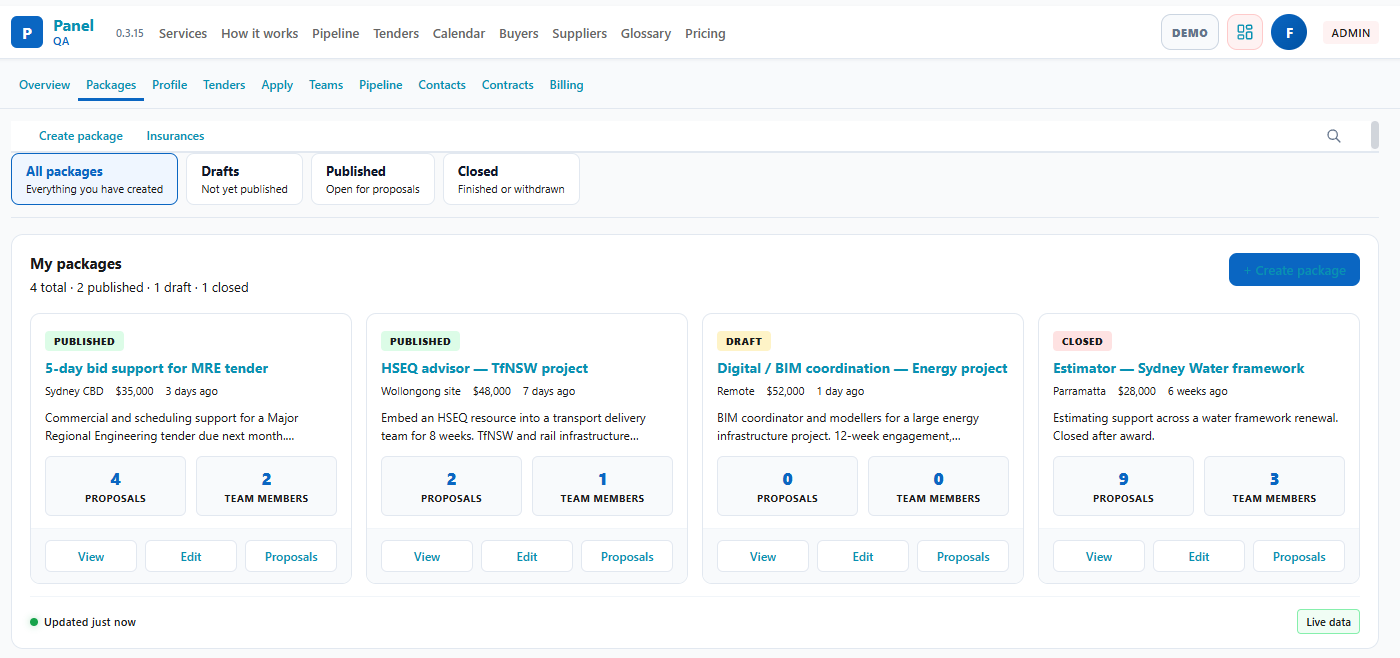View the 5-day bid support package

pos(91,557)
